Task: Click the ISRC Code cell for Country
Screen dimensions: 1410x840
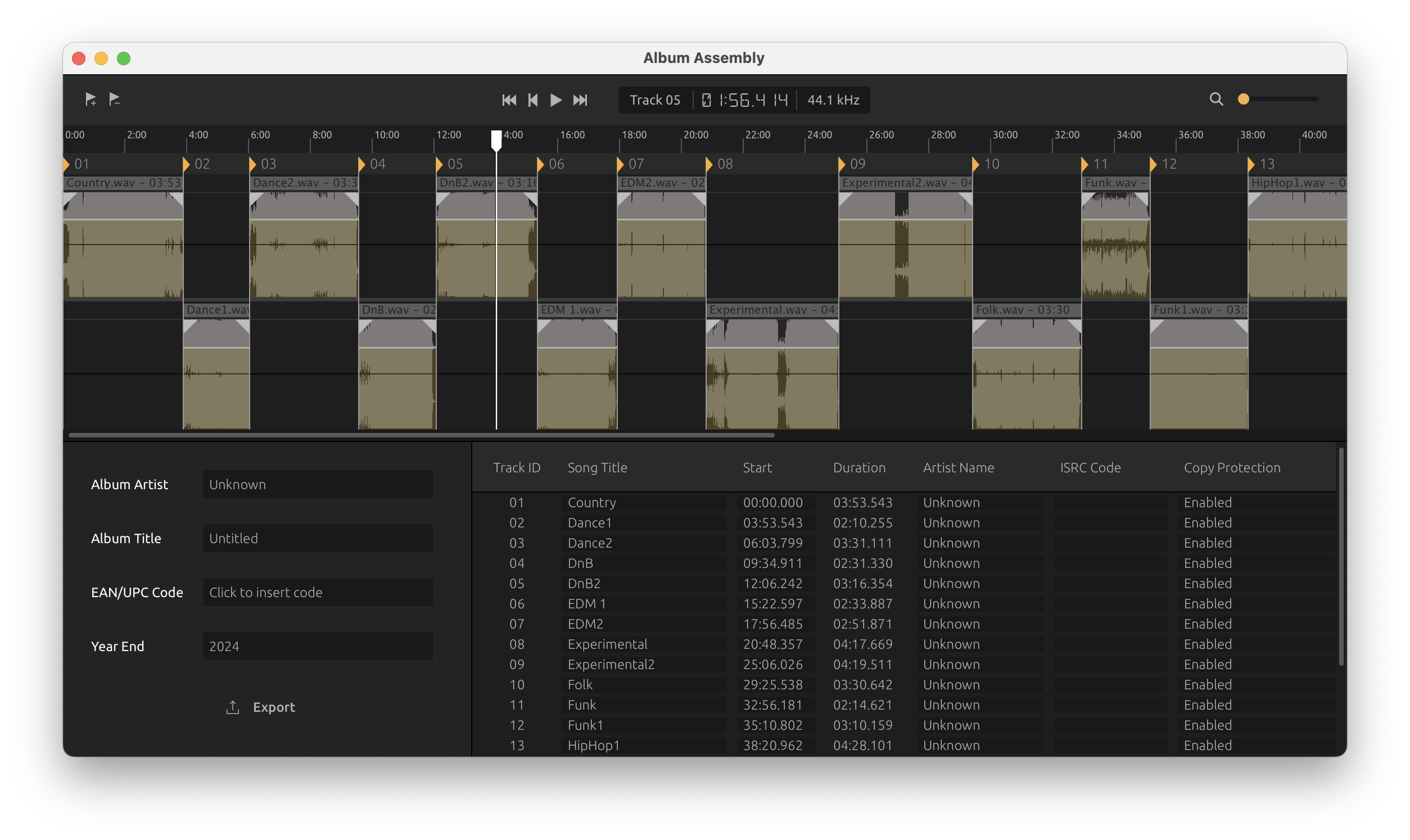Action: click(x=1110, y=503)
